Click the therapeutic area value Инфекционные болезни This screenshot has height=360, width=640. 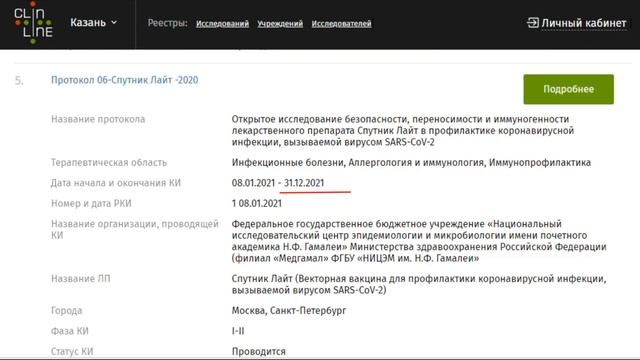tap(411, 162)
